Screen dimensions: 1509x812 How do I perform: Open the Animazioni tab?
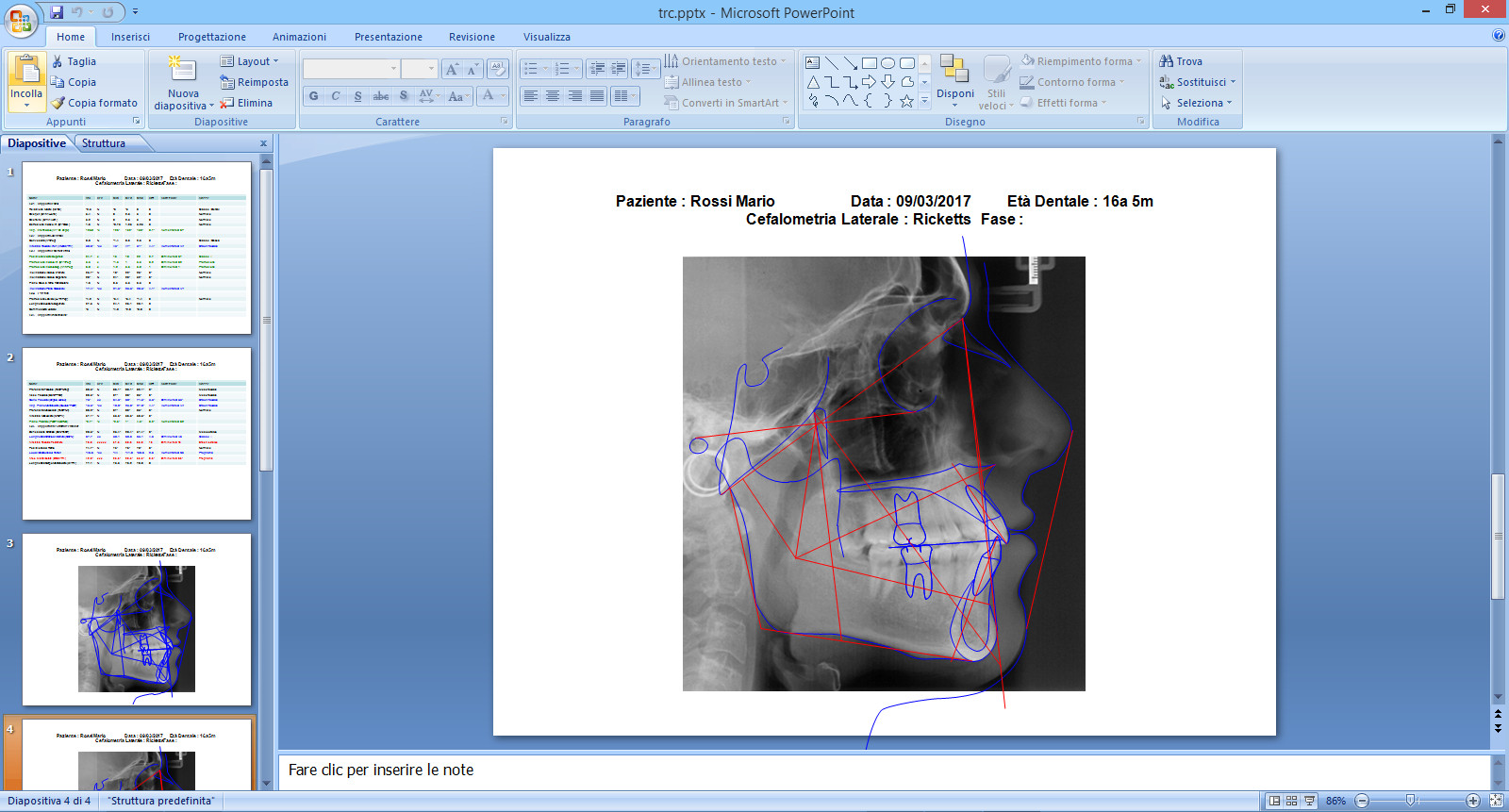[299, 37]
